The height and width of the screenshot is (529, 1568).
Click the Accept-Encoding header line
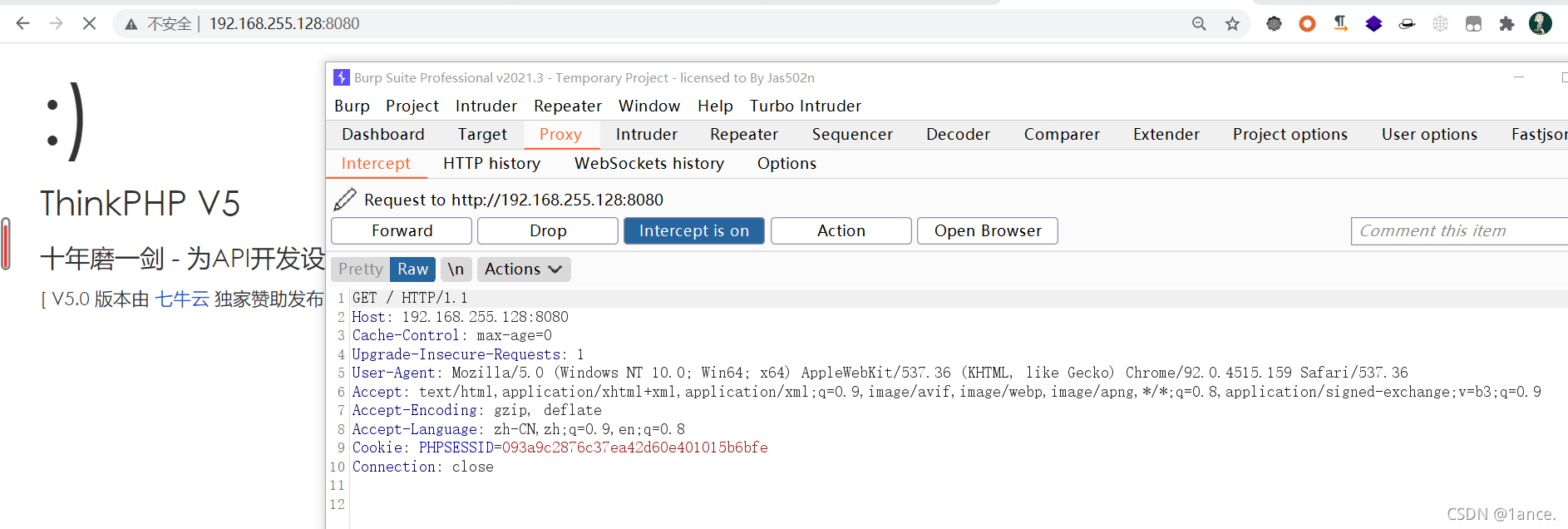(x=476, y=410)
